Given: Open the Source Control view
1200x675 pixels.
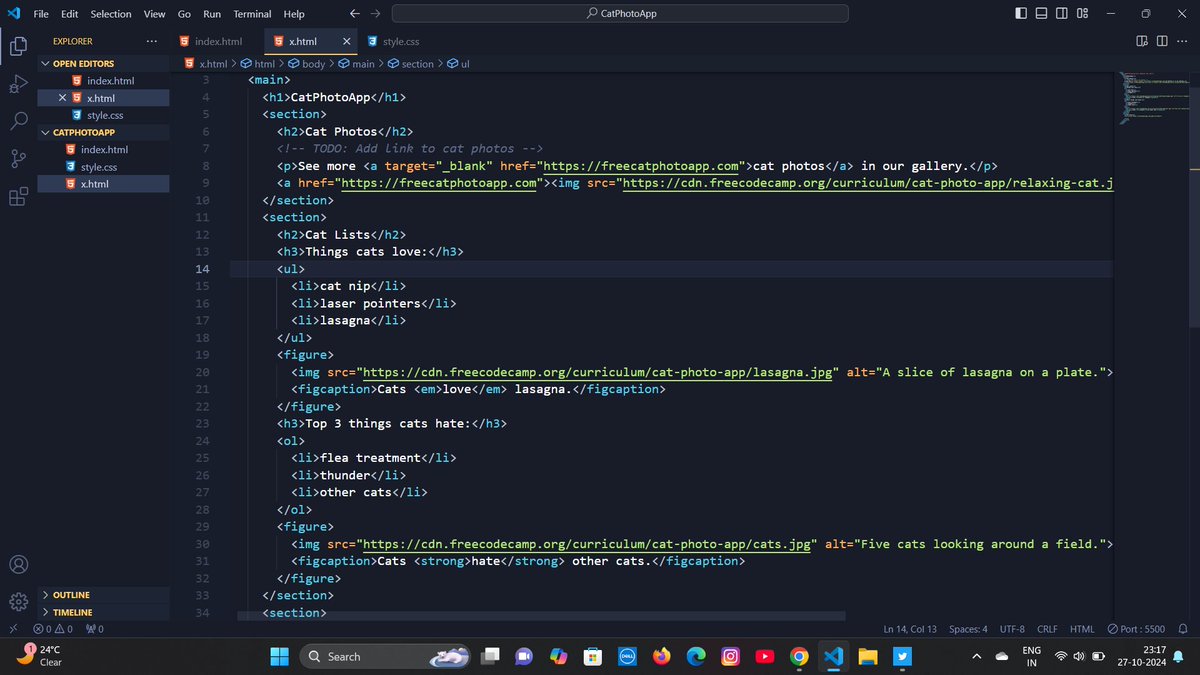Looking at the screenshot, I should point(18,158).
